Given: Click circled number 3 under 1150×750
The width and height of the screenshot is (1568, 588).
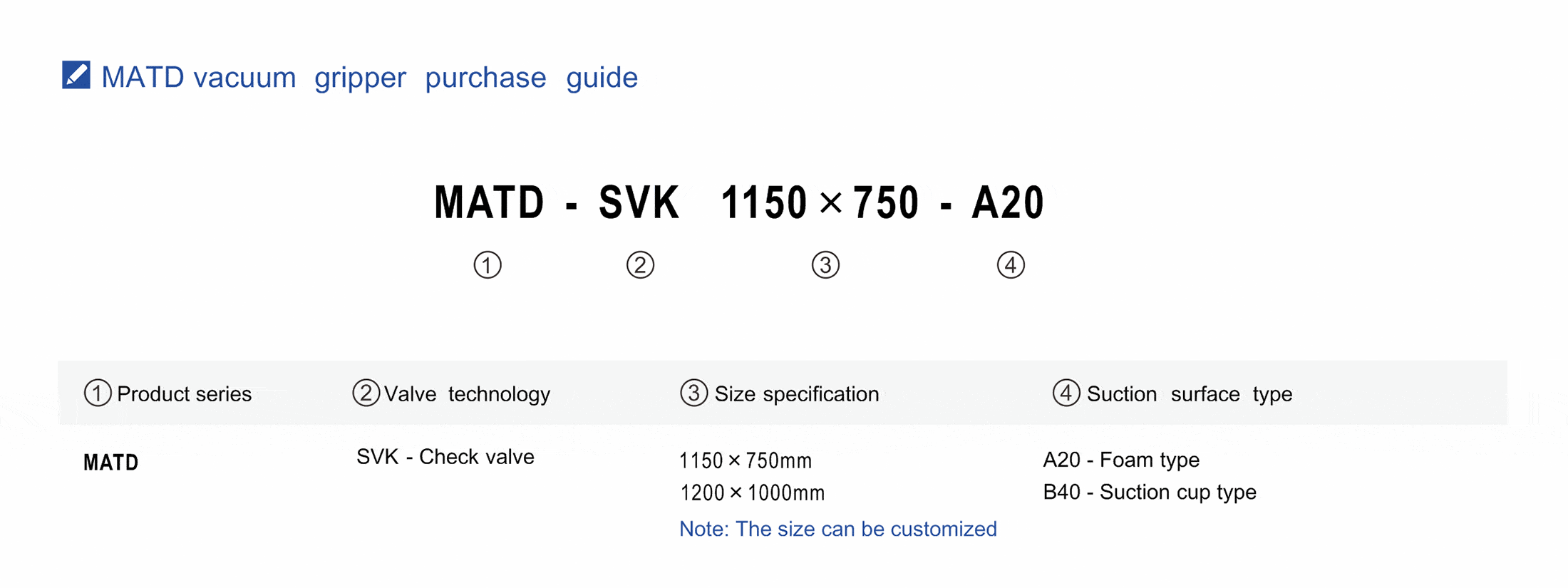Looking at the screenshot, I should pos(825,265).
